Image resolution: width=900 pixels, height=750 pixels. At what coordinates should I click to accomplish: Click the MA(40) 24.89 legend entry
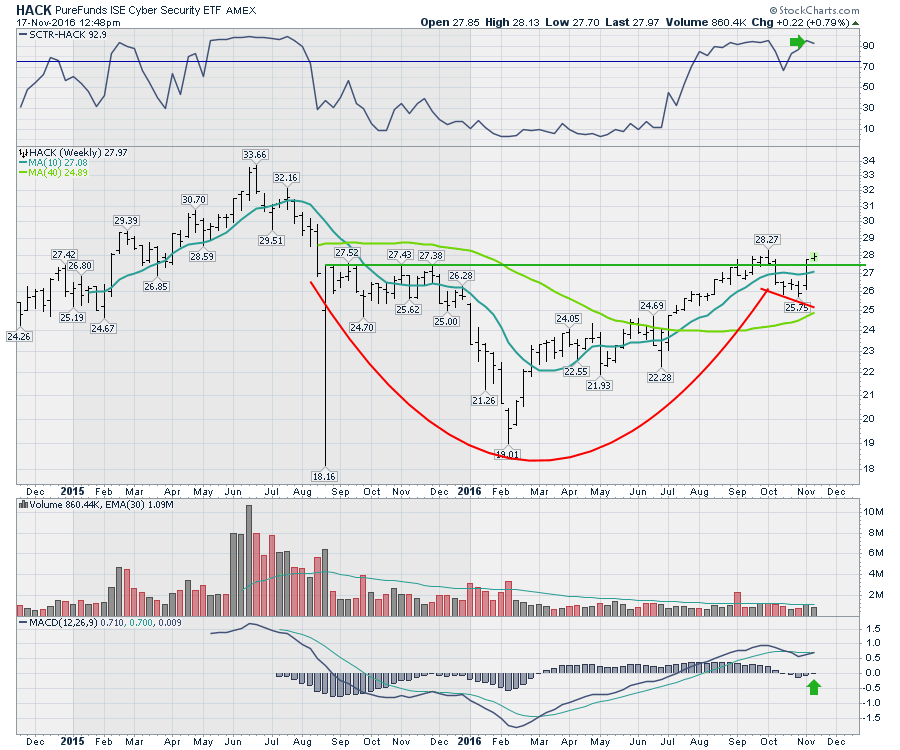53,172
